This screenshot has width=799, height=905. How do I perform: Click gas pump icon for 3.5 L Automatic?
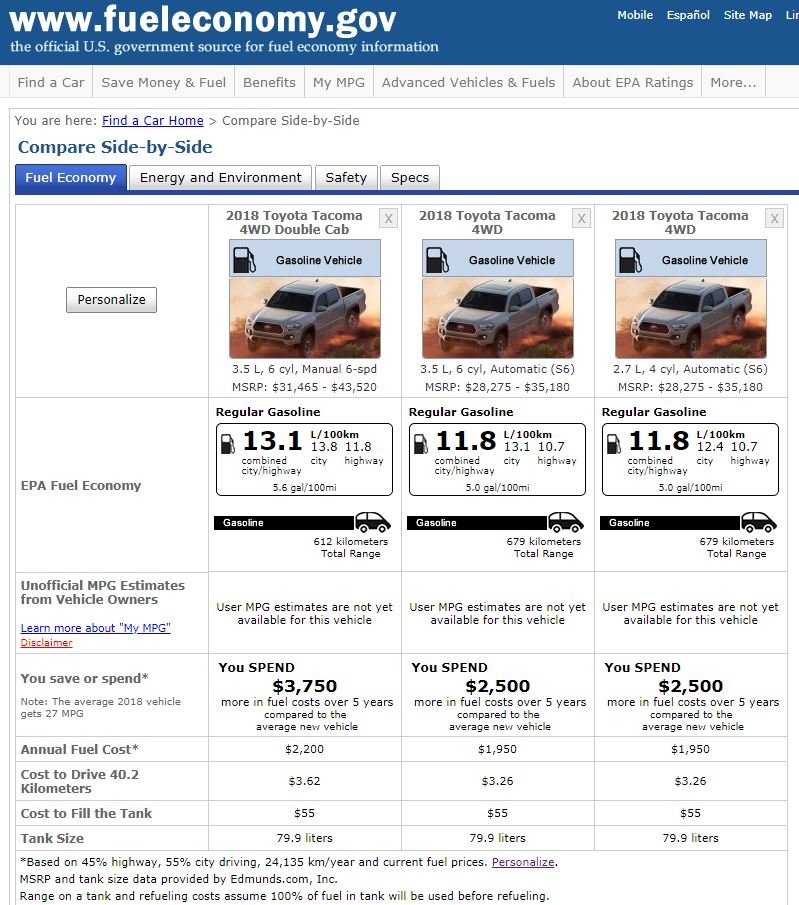tap(437, 260)
